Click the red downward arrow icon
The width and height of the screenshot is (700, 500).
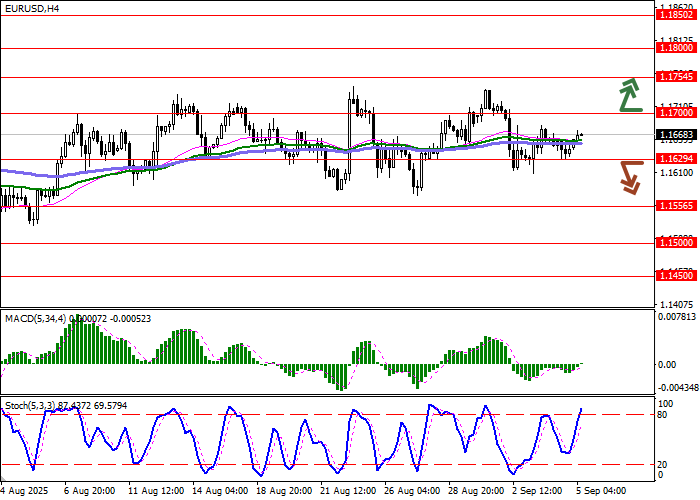[x=629, y=176]
